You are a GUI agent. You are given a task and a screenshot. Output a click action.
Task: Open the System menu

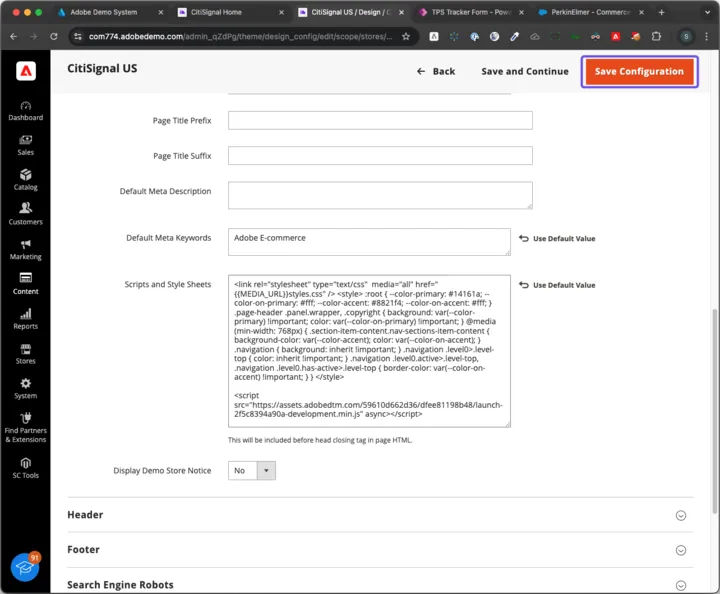(26, 389)
